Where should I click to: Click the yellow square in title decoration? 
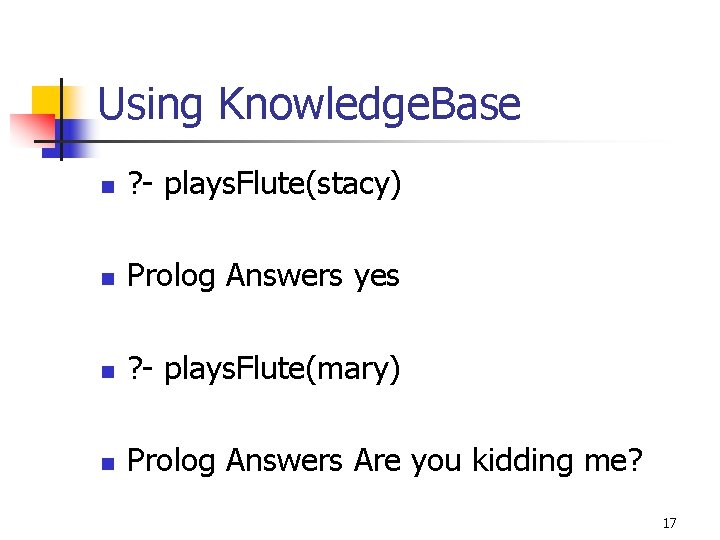tap(45, 100)
